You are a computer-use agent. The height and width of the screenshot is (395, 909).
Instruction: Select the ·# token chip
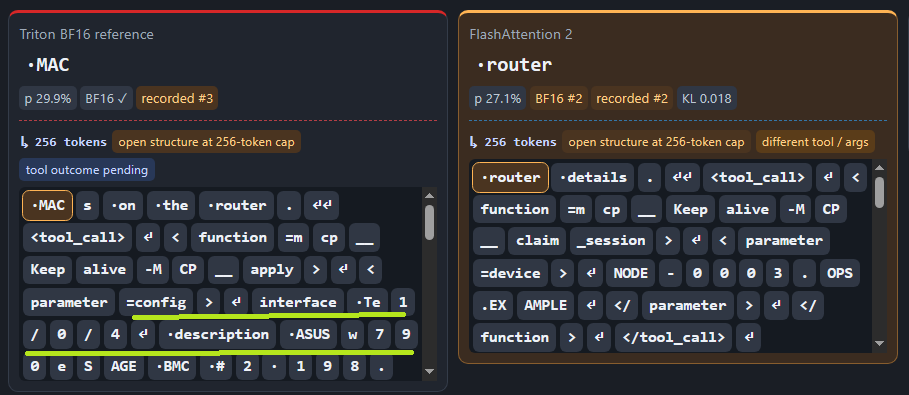tap(216, 367)
